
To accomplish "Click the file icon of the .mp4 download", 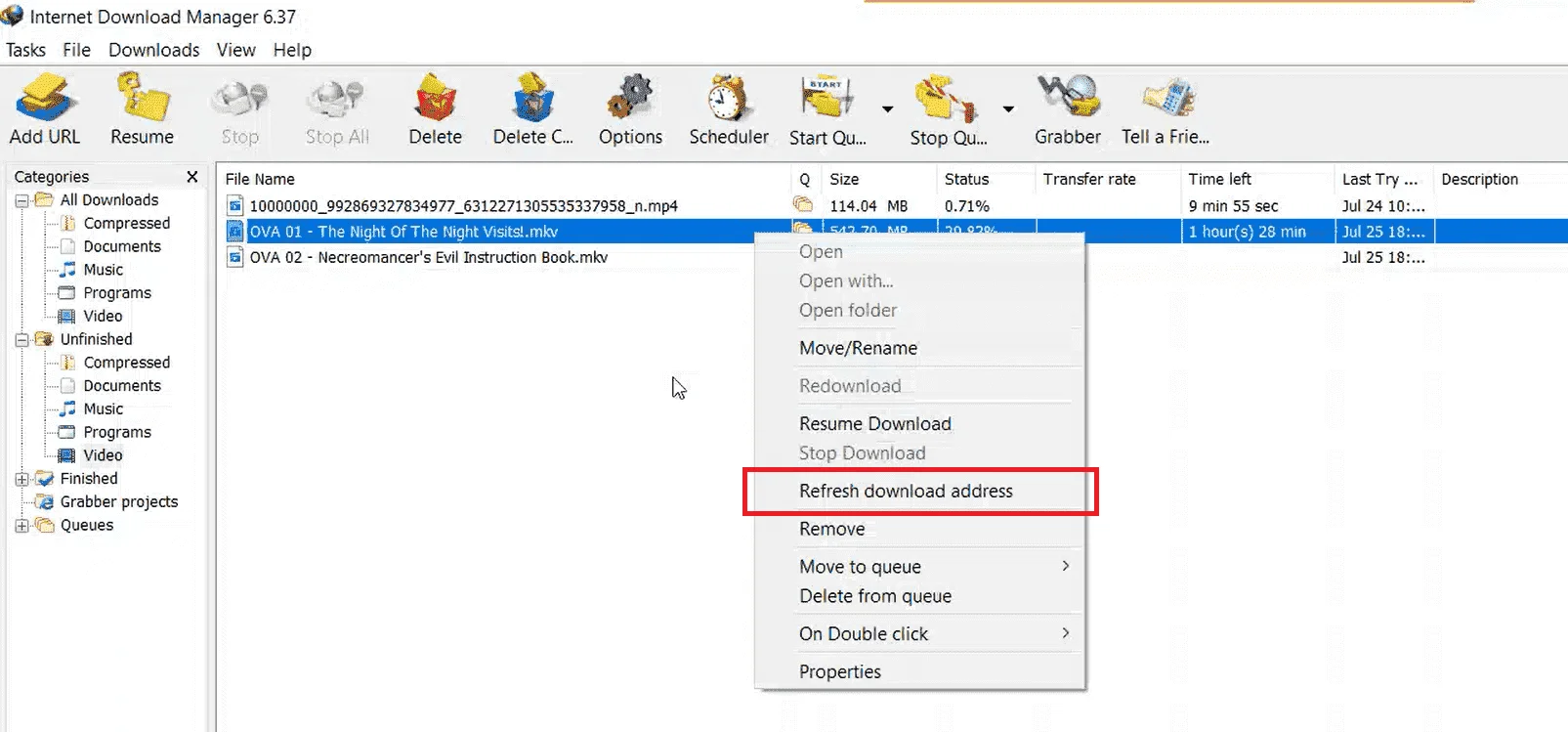I will (x=234, y=205).
